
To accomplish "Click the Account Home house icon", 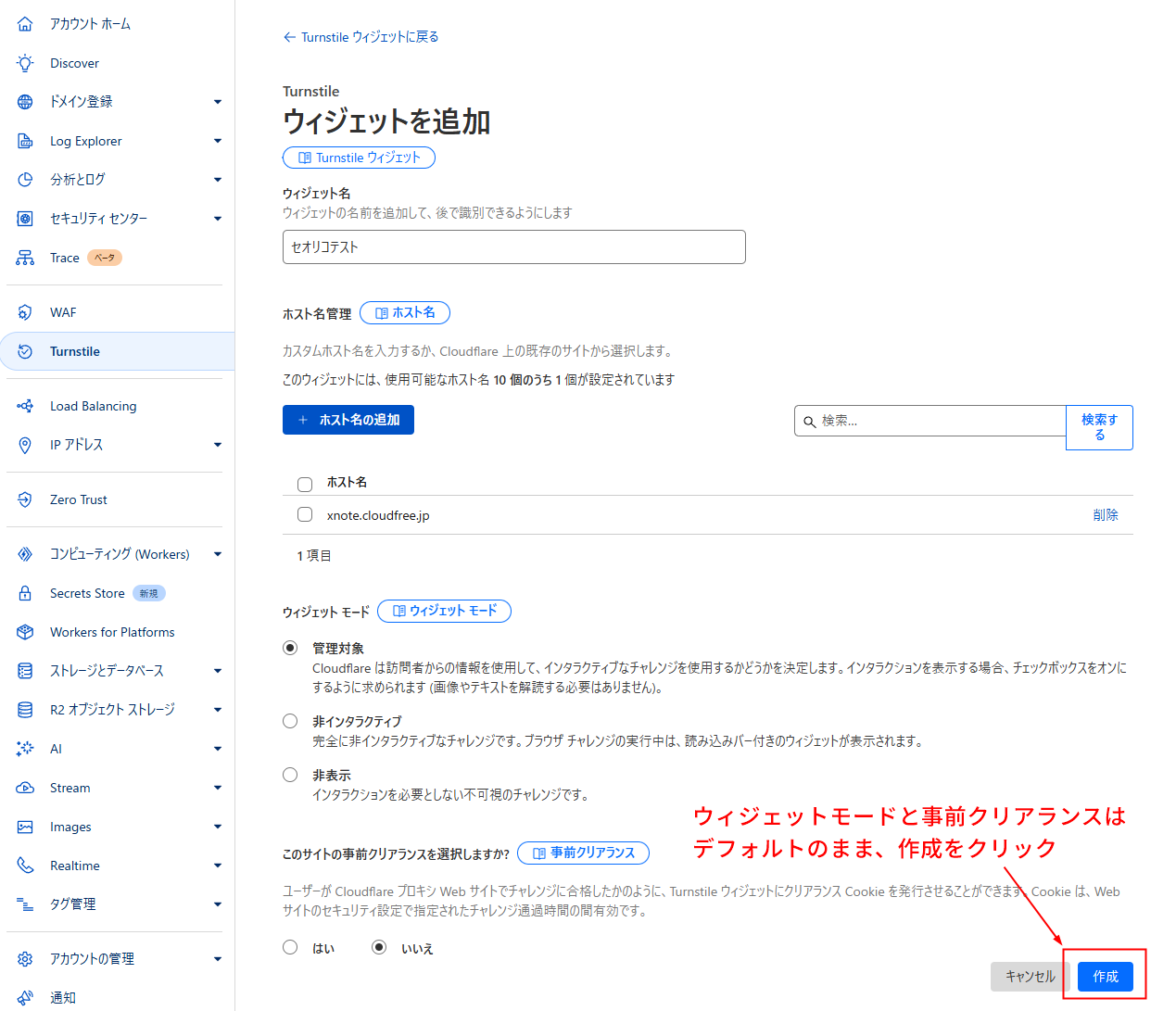I will coord(25,24).
